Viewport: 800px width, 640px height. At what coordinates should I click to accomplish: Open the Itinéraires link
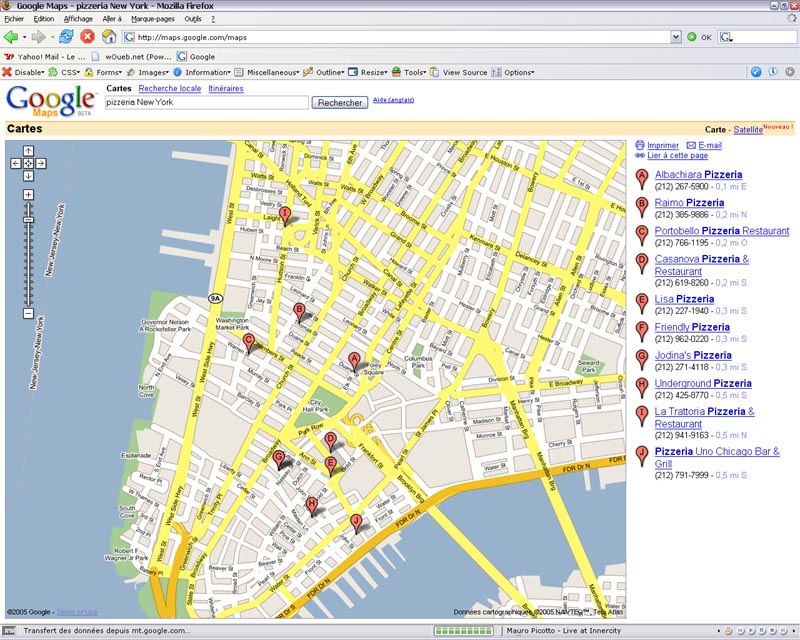(x=226, y=88)
